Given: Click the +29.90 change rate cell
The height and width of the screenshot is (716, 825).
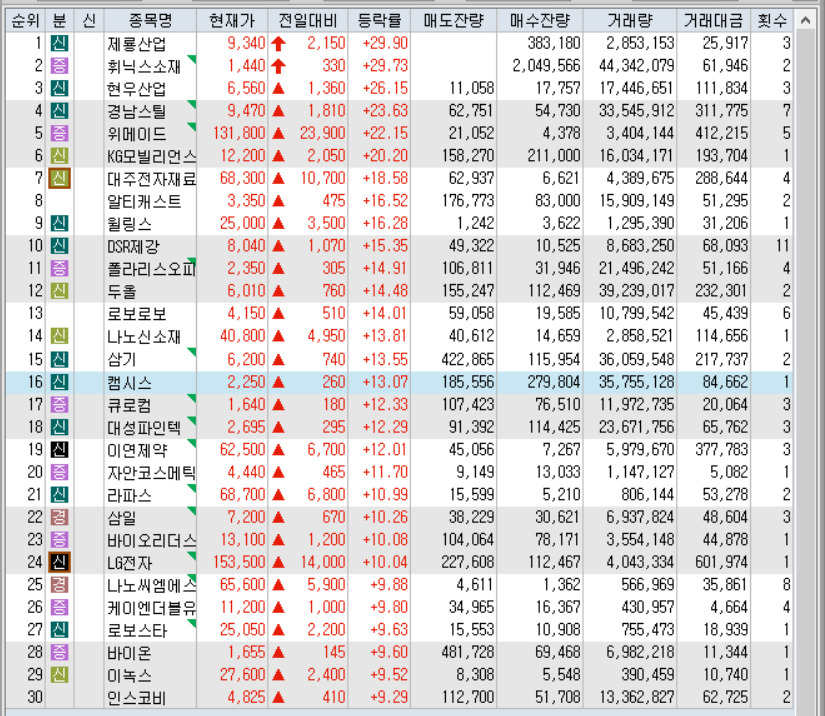Looking at the screenshot, I should click(385, 43).
